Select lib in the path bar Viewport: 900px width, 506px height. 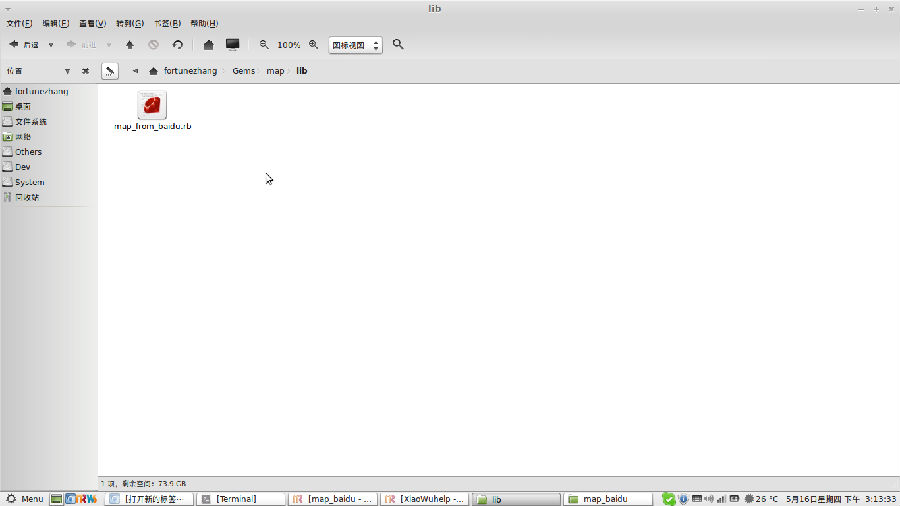pos(302,71)
